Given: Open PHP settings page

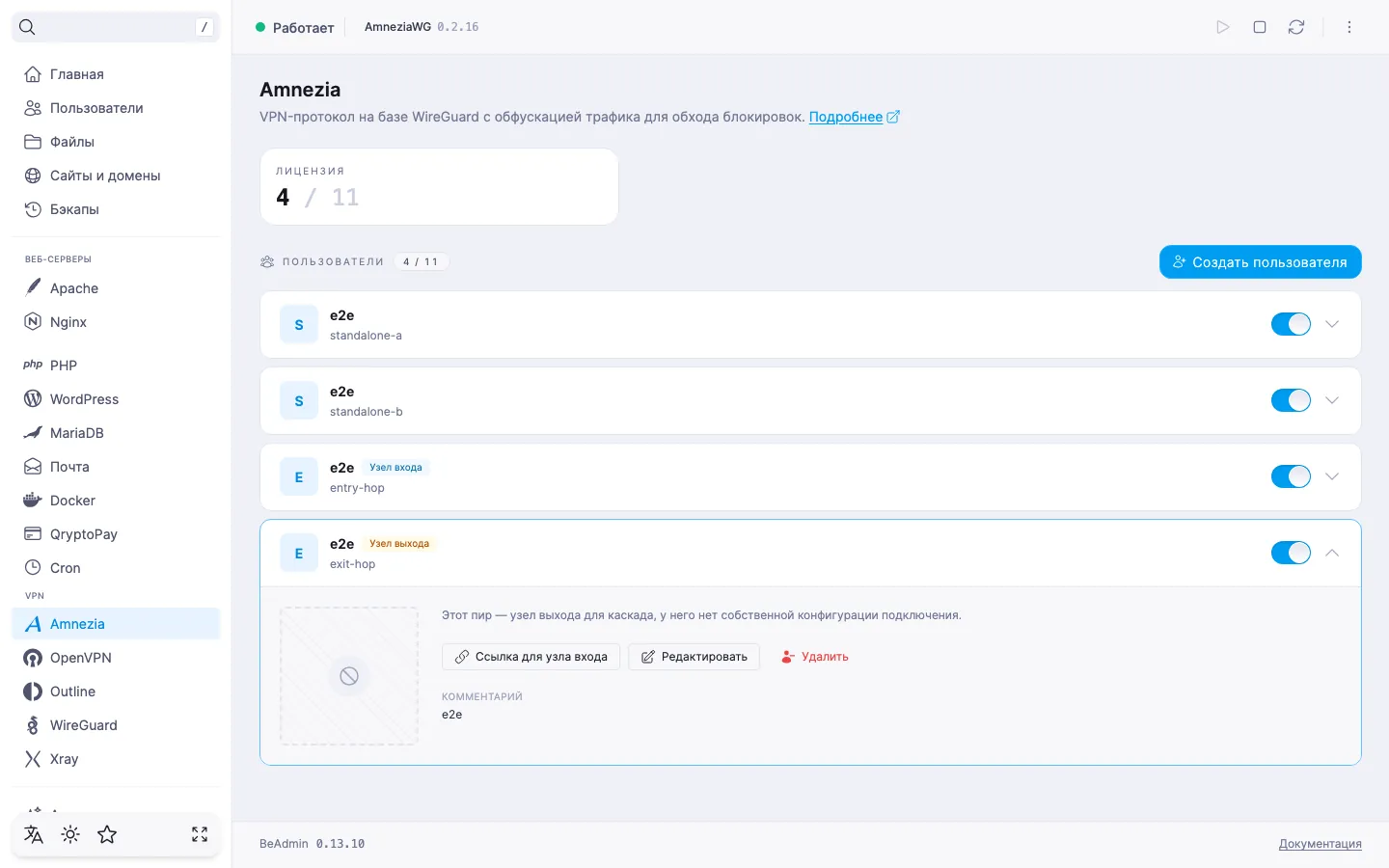Looking at the screenshot, I should point(116,366).
